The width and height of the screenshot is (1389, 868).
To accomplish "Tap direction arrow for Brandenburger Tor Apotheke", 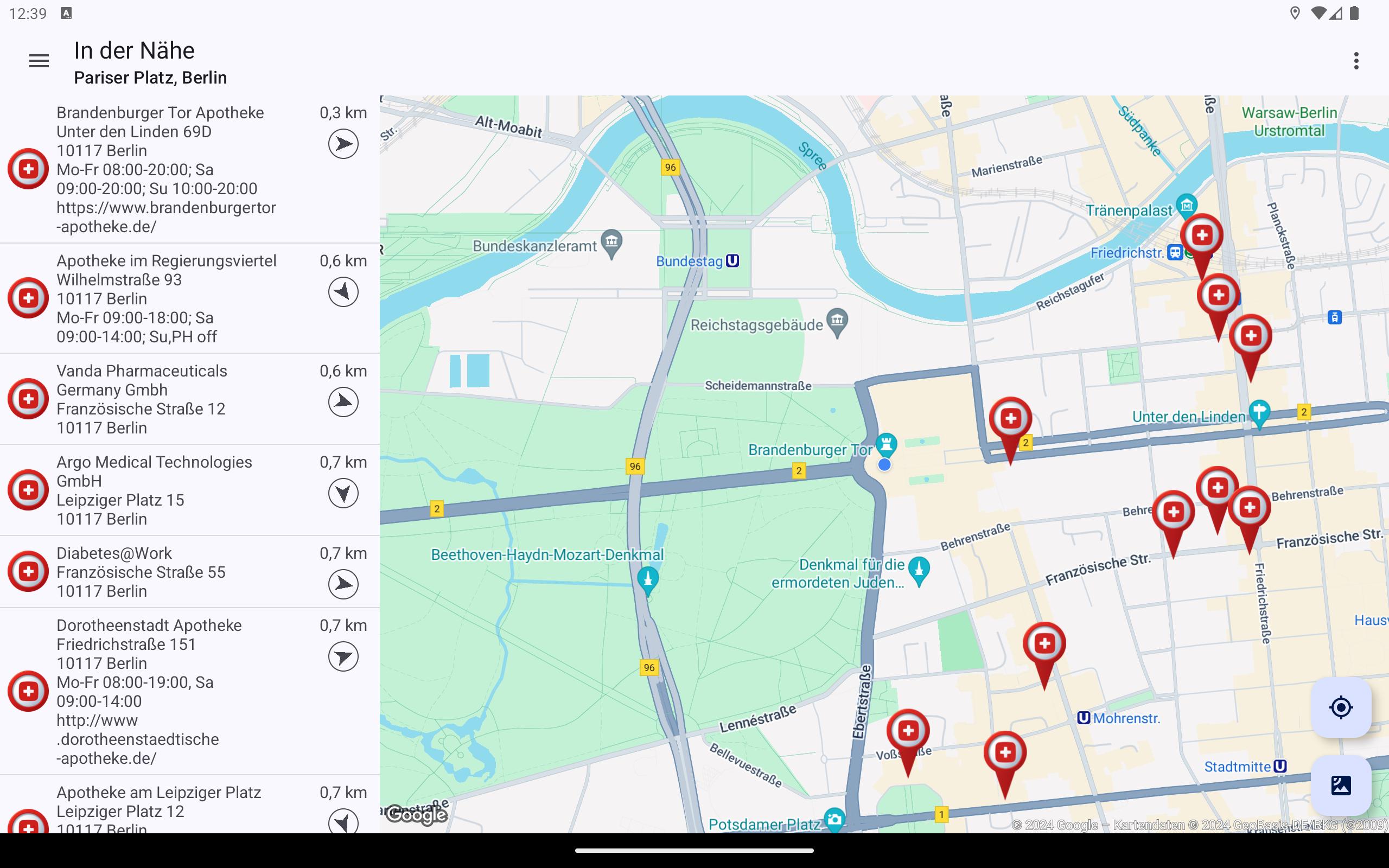I will tap(343, 144).
